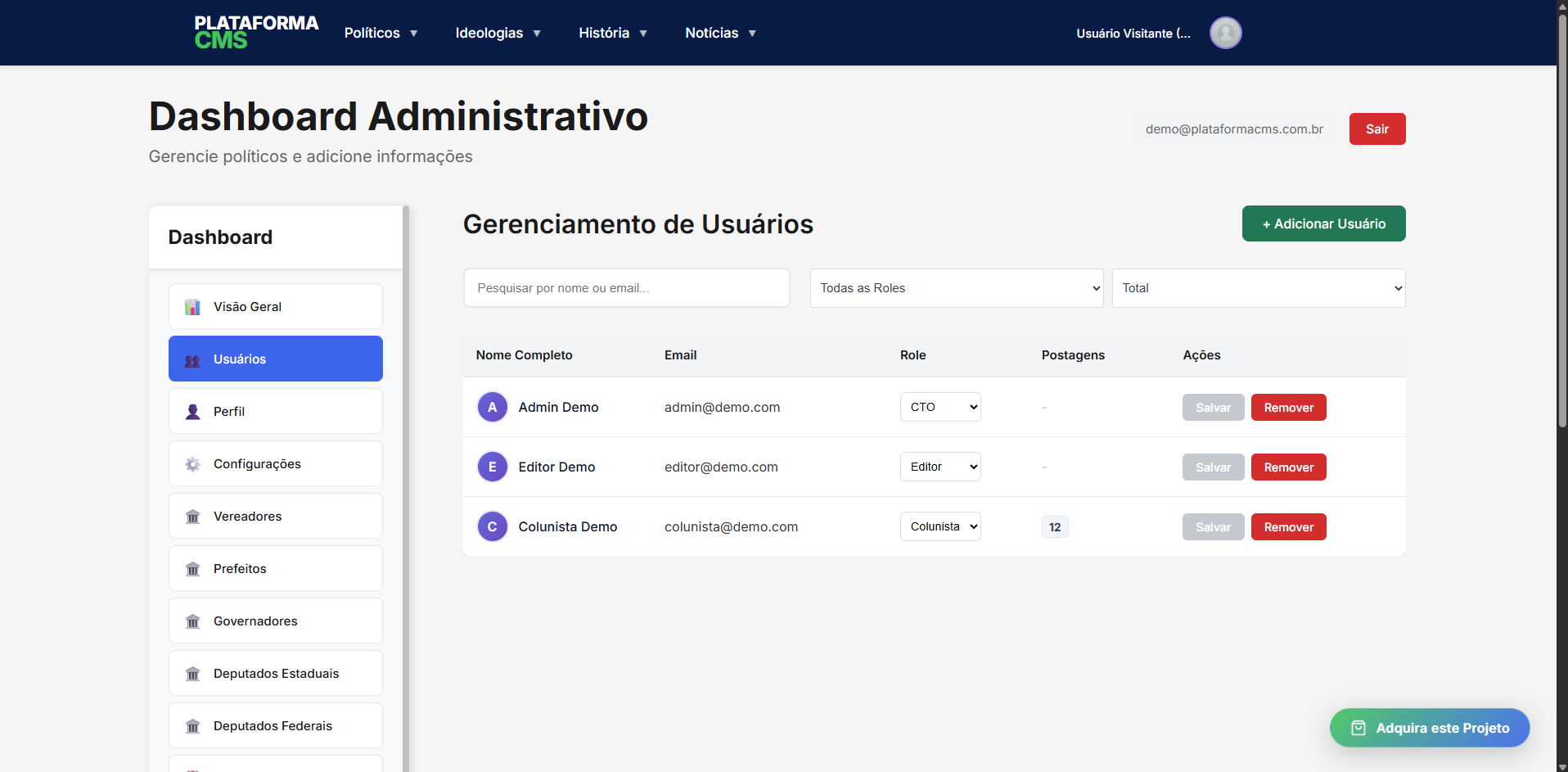1568x772 pixels.
Task: Click the Editor Demo avatar circle
Action: (492, 467)
